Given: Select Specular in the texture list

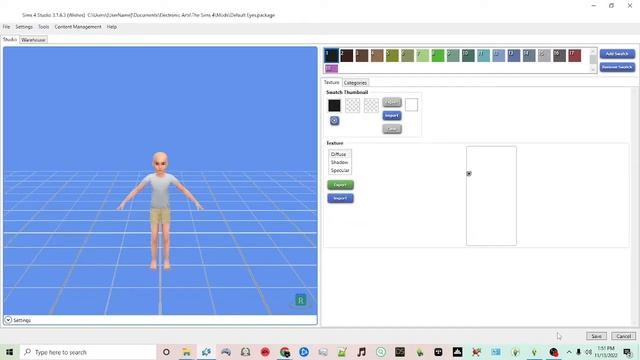Looking at the screenshot, I should point(340,171).
